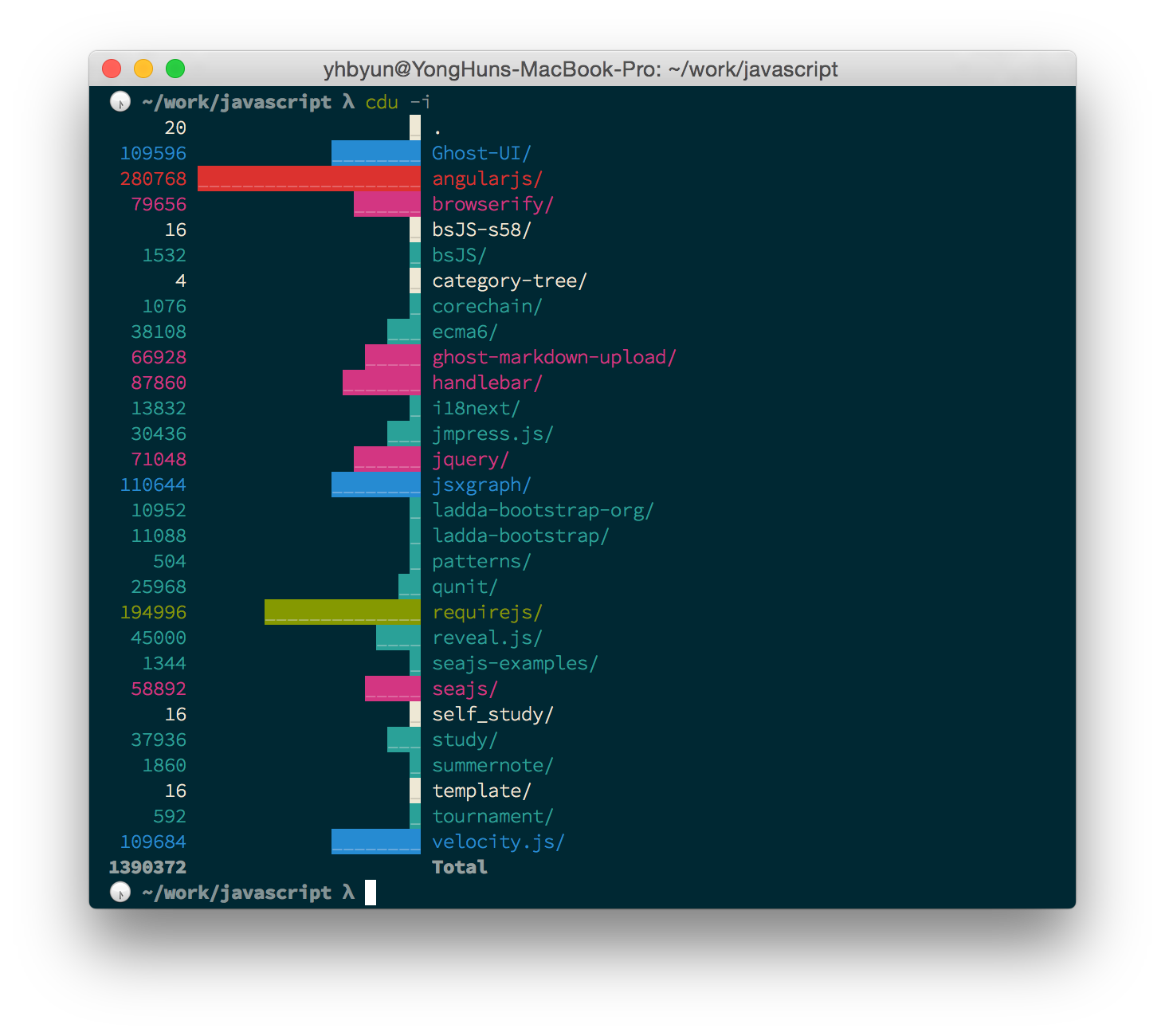Select the 'jsxgraph/' directory name
Image resolution: width=1165 pixels, height=1036 pixels.
[481, 485]
